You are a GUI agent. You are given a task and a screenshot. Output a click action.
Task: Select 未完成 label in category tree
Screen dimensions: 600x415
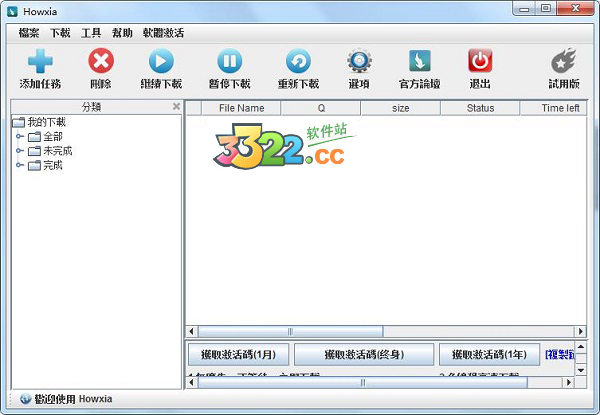tap(57, 151)
